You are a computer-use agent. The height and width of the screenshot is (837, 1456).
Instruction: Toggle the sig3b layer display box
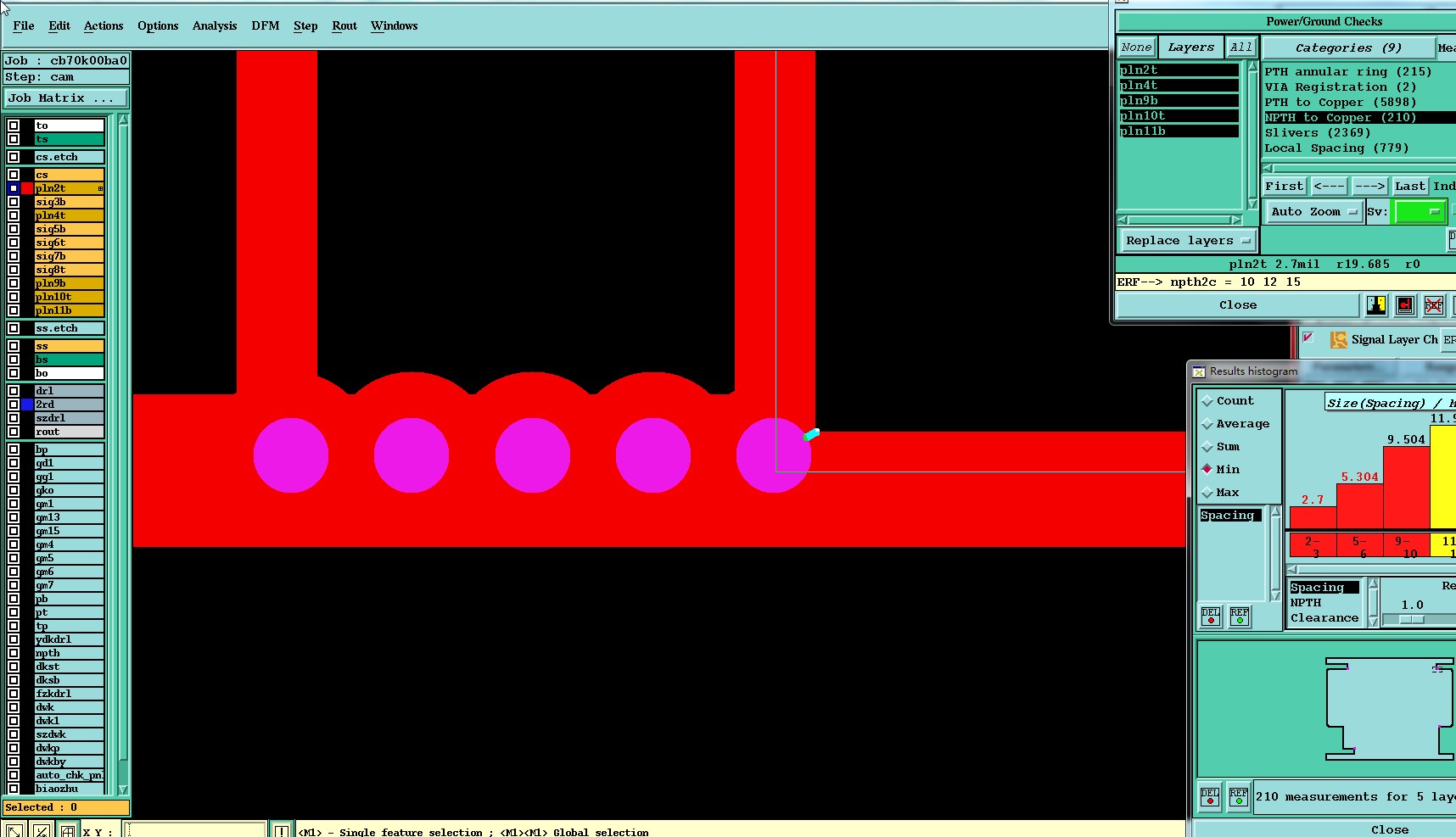pyautogui.click(x=14, y=202)
